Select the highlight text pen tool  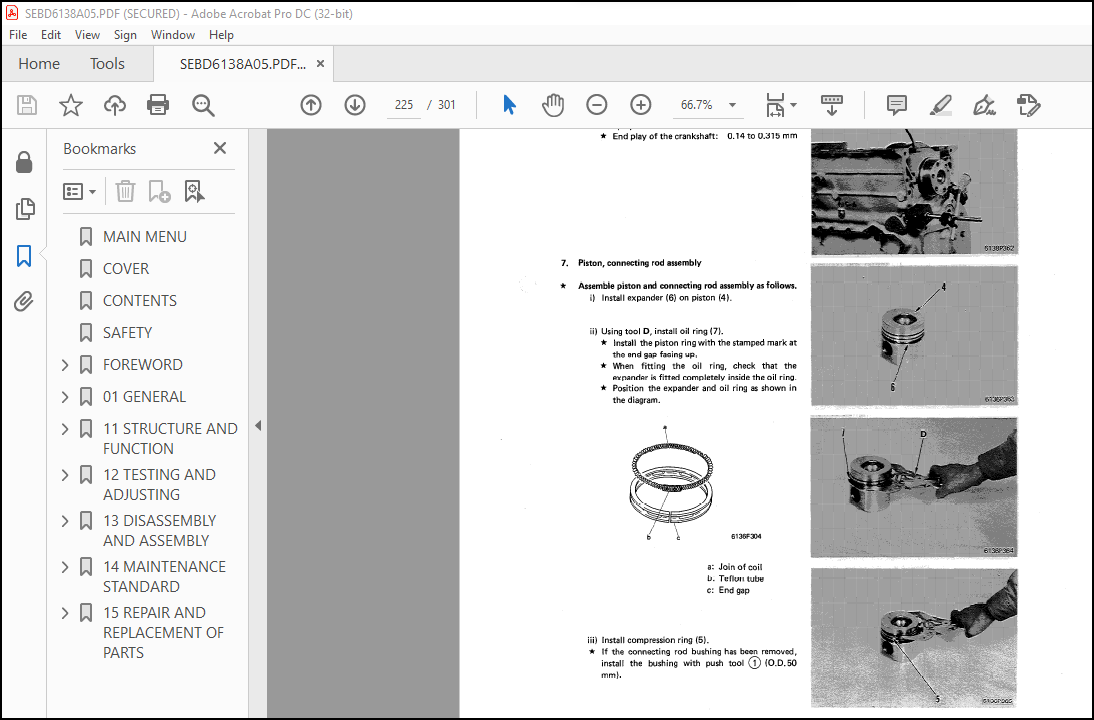coord(941,105)
